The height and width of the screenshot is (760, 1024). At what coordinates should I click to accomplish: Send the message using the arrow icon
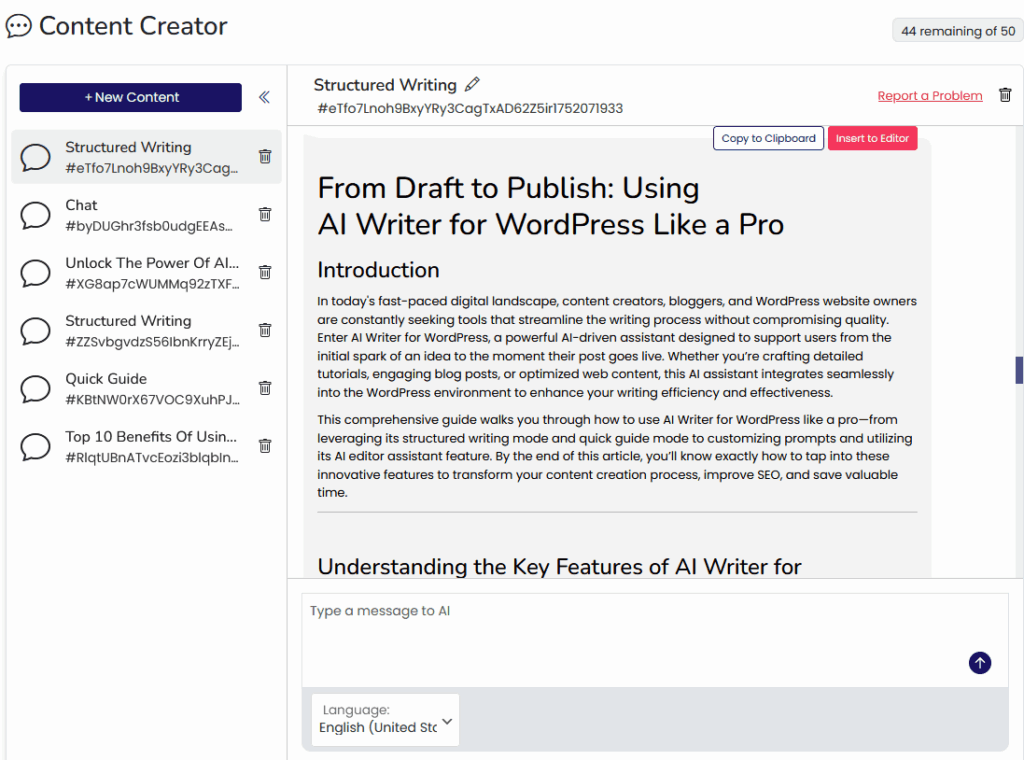979,662
